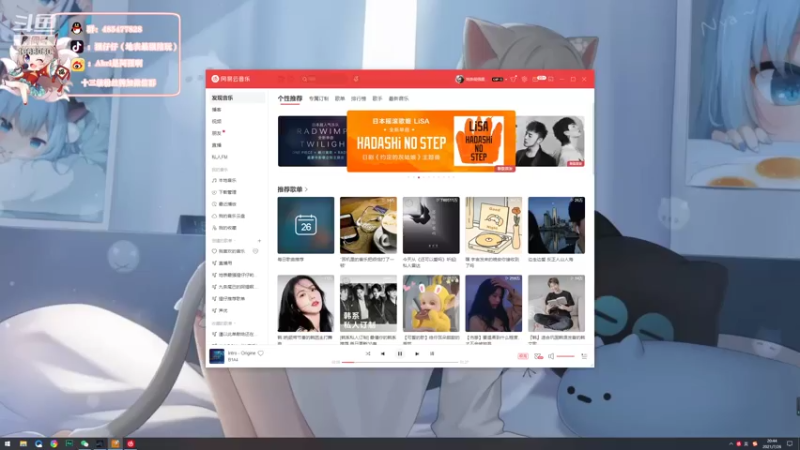Open the play queue list icon
Viewport: 800px width, 450px height.
point(584,356)
